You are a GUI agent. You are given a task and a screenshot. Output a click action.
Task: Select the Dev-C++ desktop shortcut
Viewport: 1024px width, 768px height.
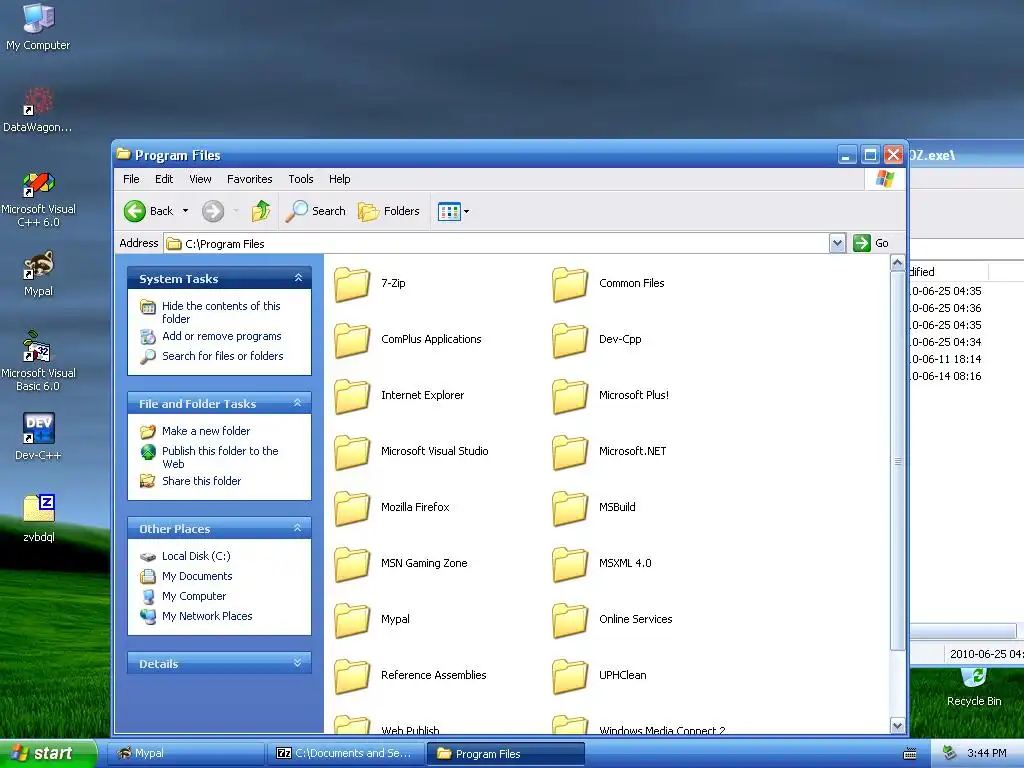pyautogui.click(x=38, y=429)
